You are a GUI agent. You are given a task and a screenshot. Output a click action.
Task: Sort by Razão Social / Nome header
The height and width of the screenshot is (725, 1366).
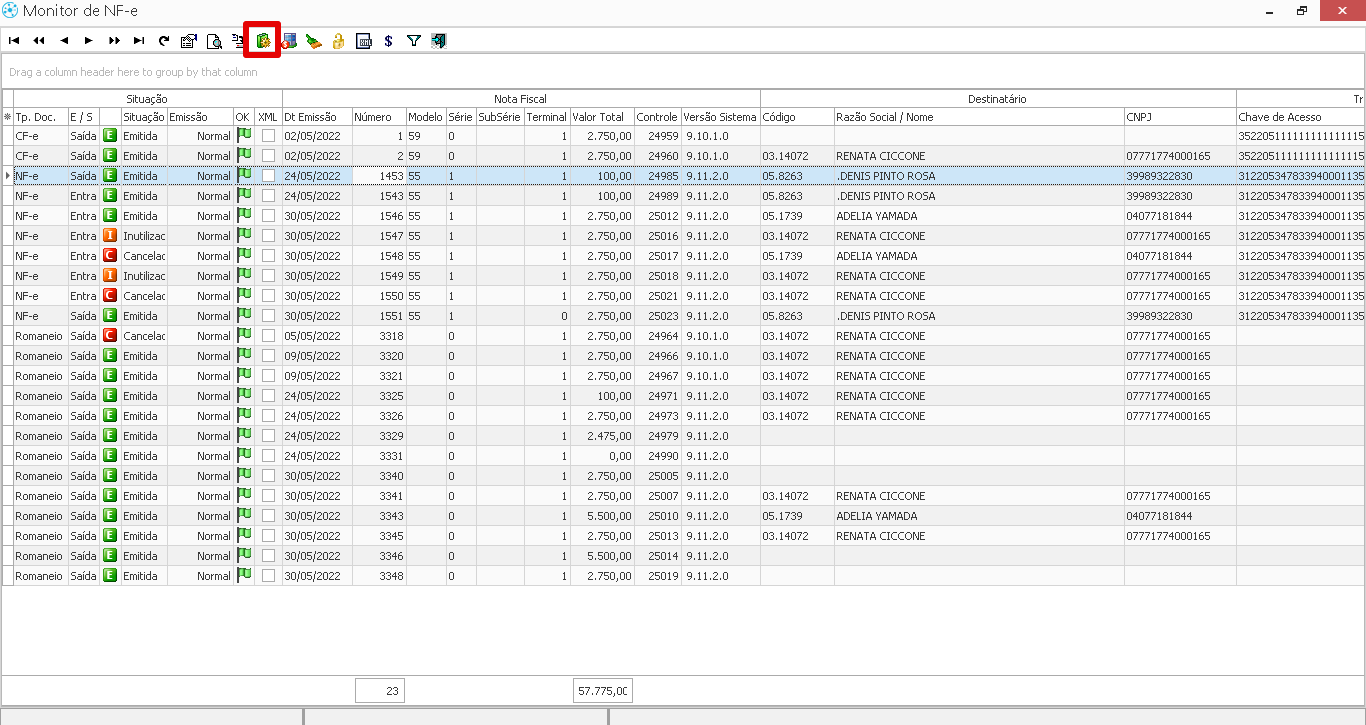(979, 117)
